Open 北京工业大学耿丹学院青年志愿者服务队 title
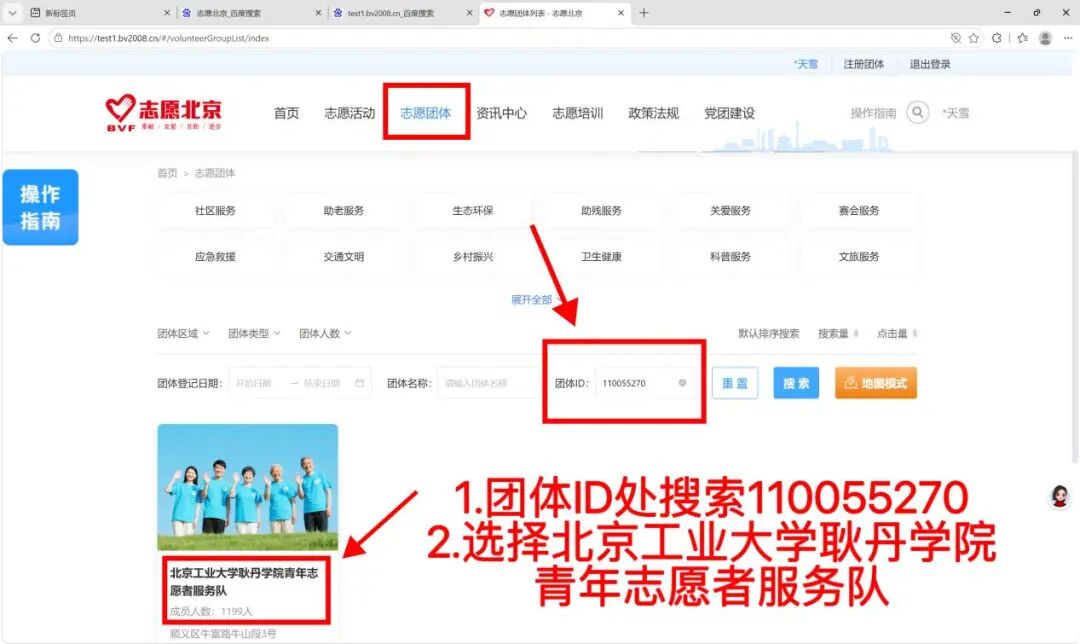The image size is (1080, 644). [x=245, y=581]
